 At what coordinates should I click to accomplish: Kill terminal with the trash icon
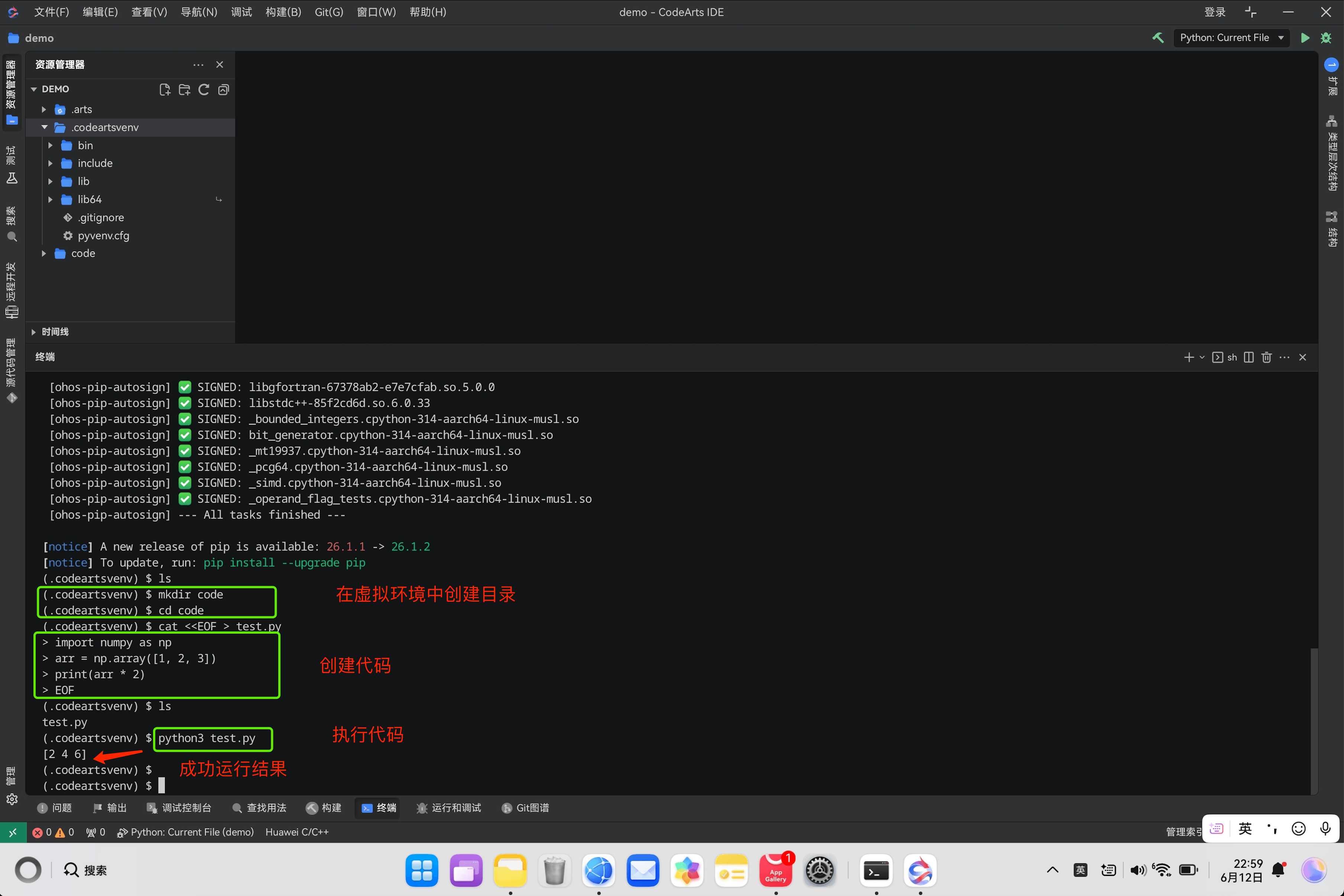[1266, 357]
